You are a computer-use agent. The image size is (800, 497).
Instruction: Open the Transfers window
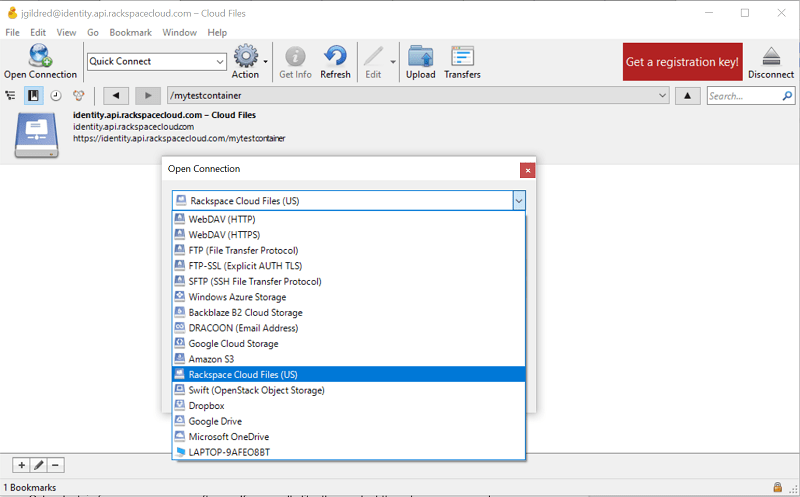tap(462, 61)
